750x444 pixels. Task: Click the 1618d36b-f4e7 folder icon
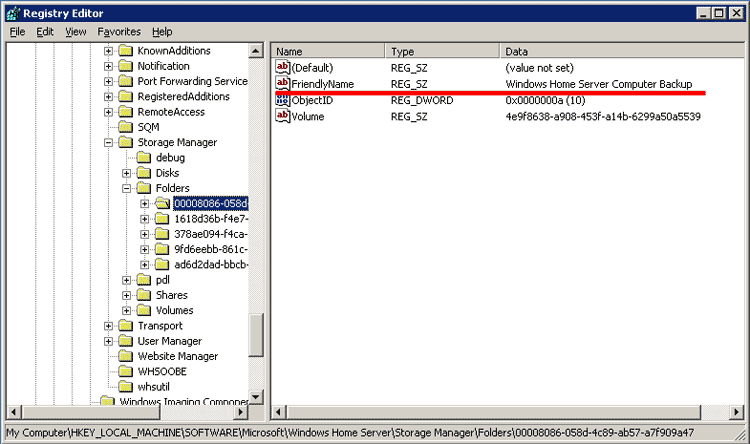[x=162, y=219]
